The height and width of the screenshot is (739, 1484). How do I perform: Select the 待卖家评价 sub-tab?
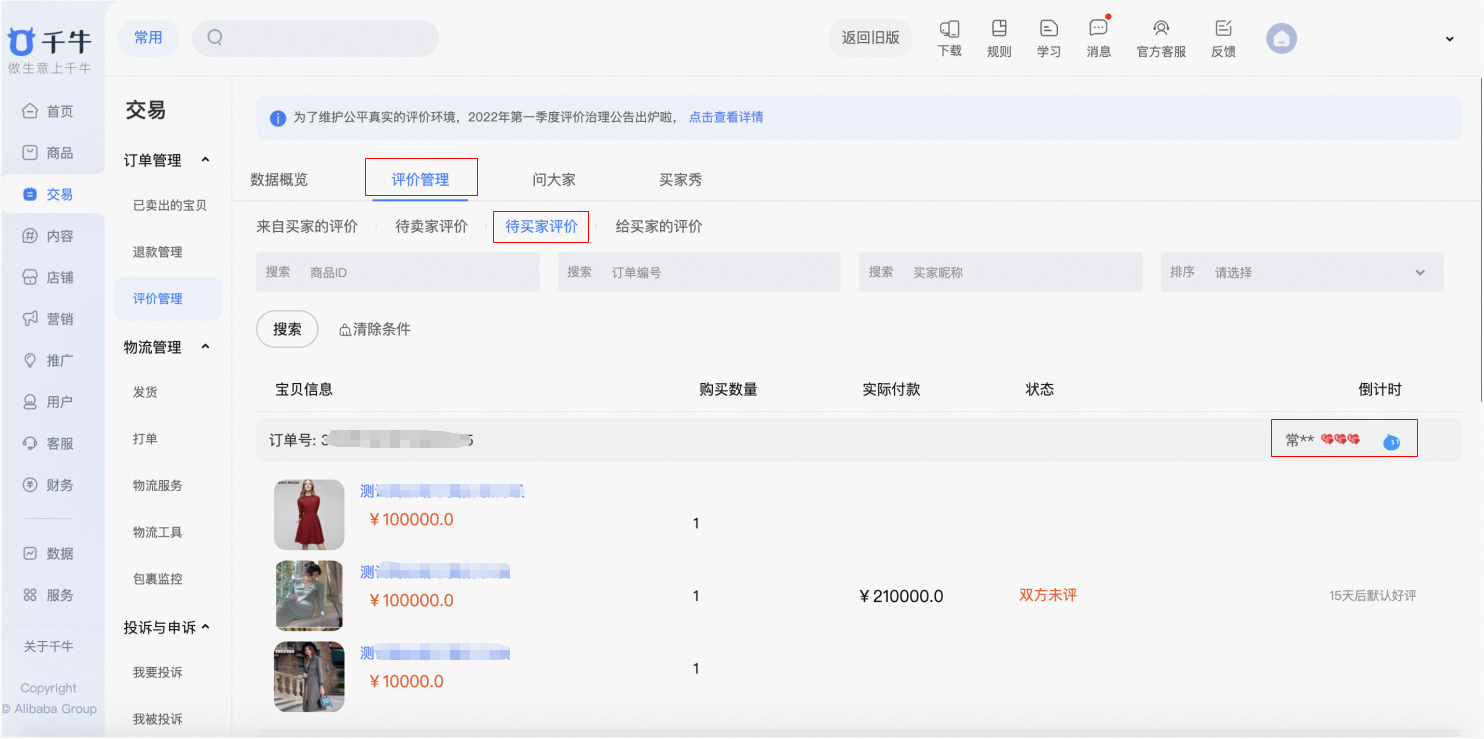(431, 227)
